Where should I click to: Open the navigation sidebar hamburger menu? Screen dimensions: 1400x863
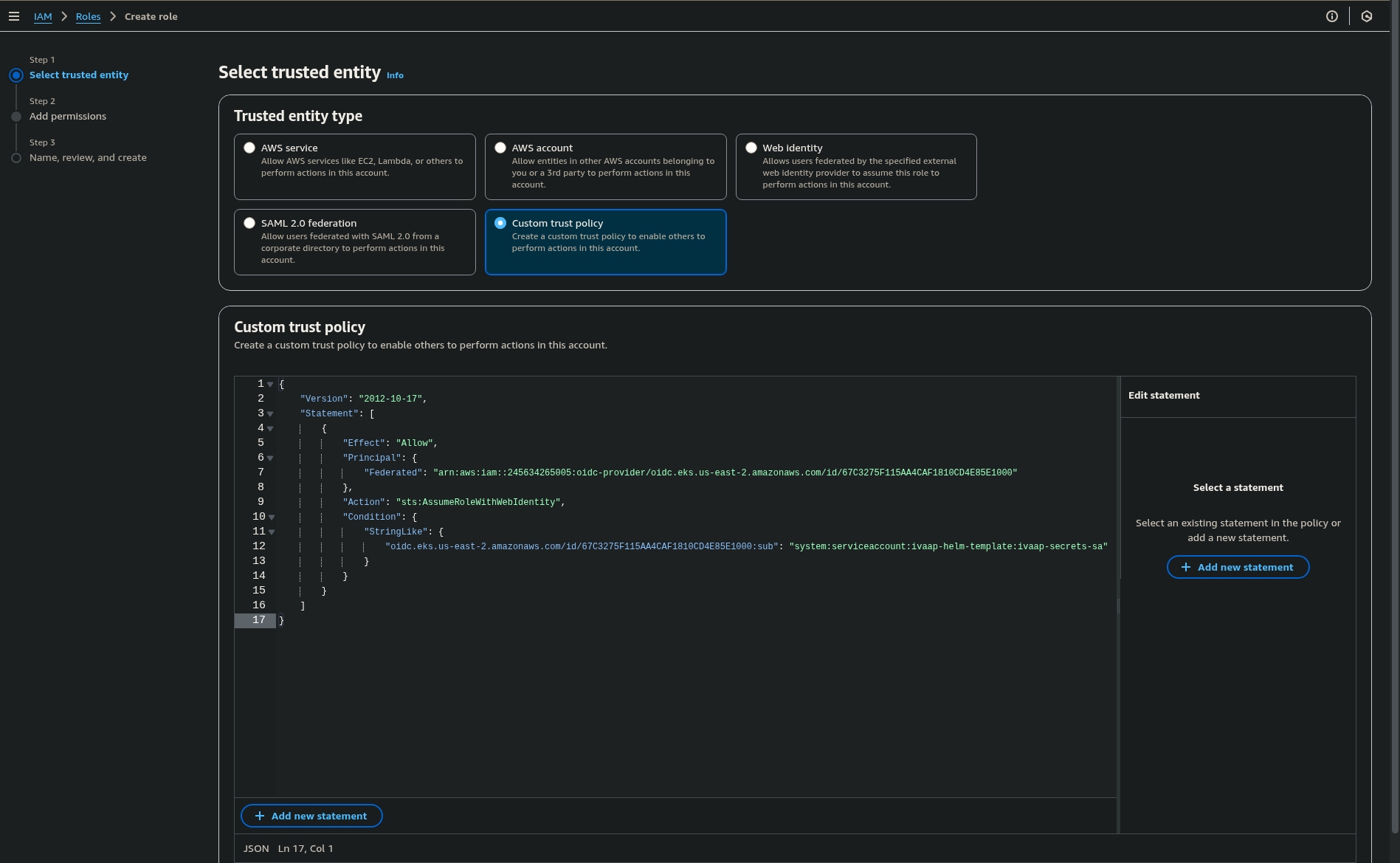14,16
